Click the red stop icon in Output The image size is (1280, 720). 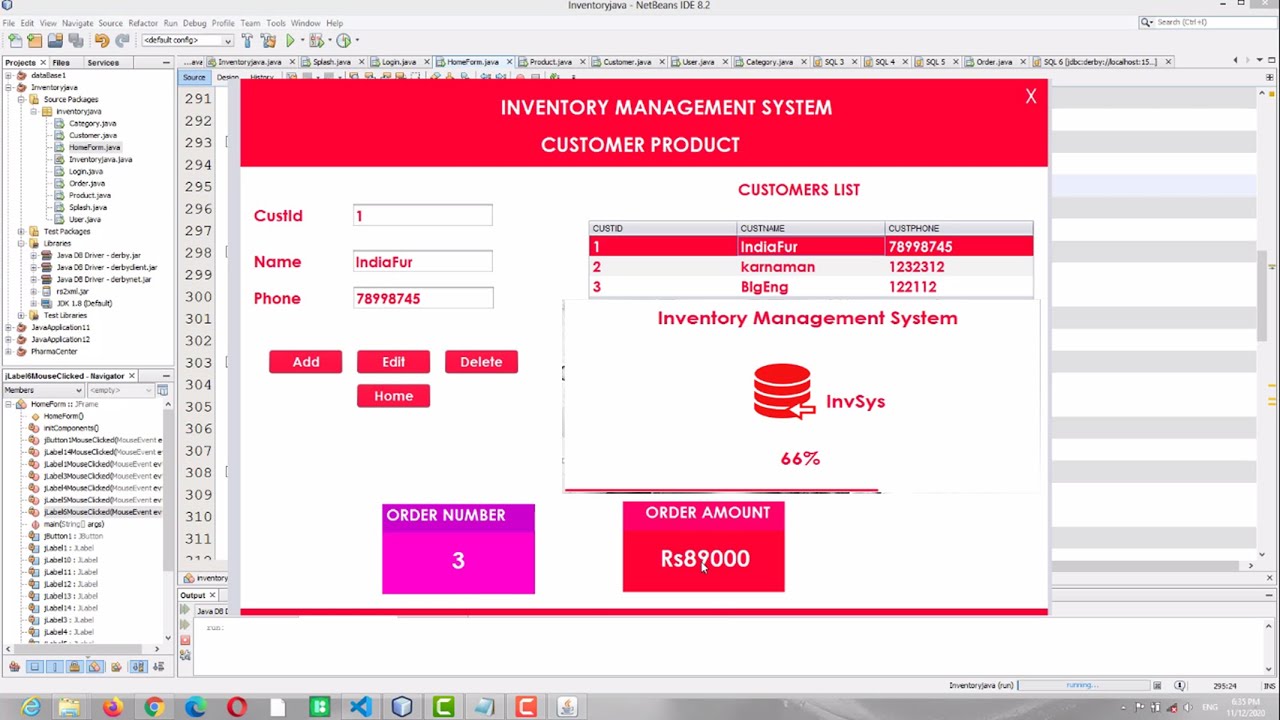tap(185, 640)
